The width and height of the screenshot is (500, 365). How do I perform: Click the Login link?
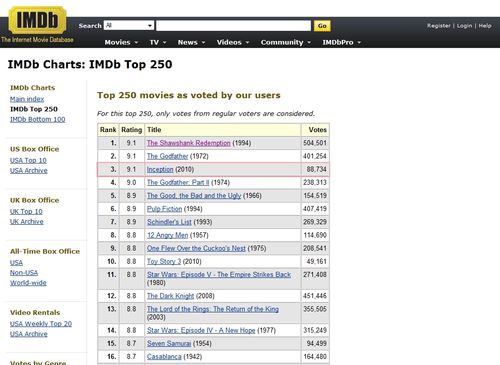click(x=464, y=26)
